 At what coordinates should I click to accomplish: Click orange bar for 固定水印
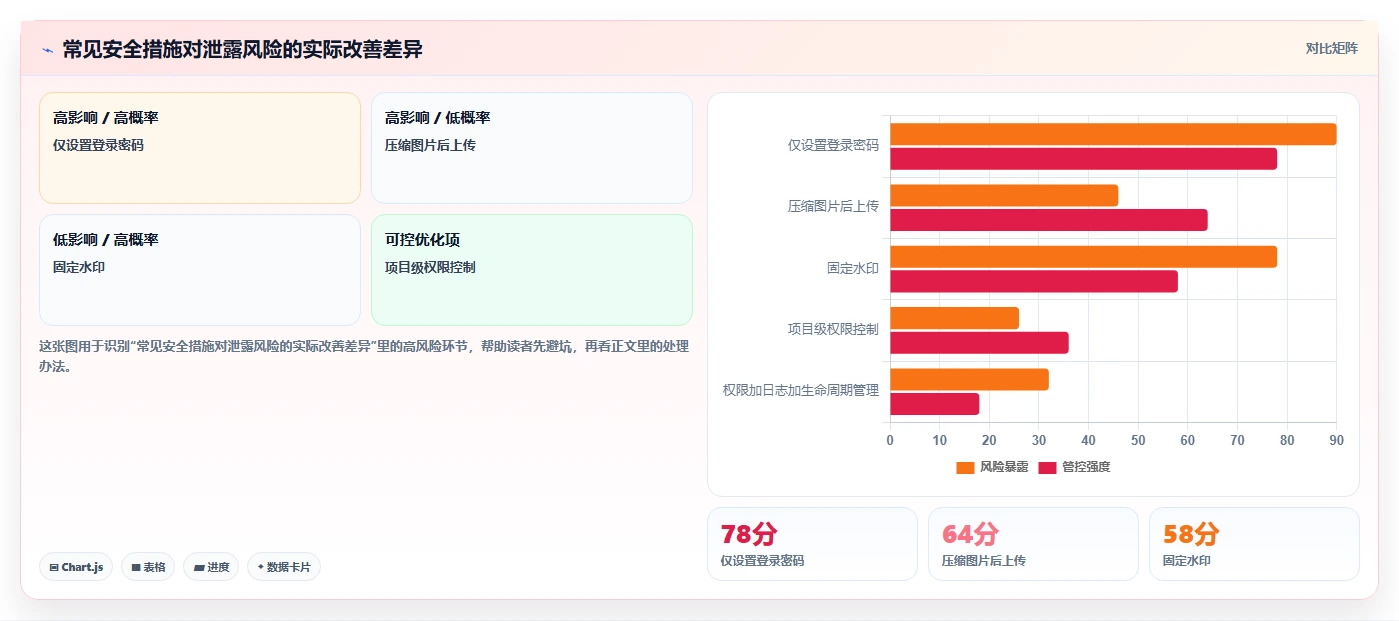1083,257
